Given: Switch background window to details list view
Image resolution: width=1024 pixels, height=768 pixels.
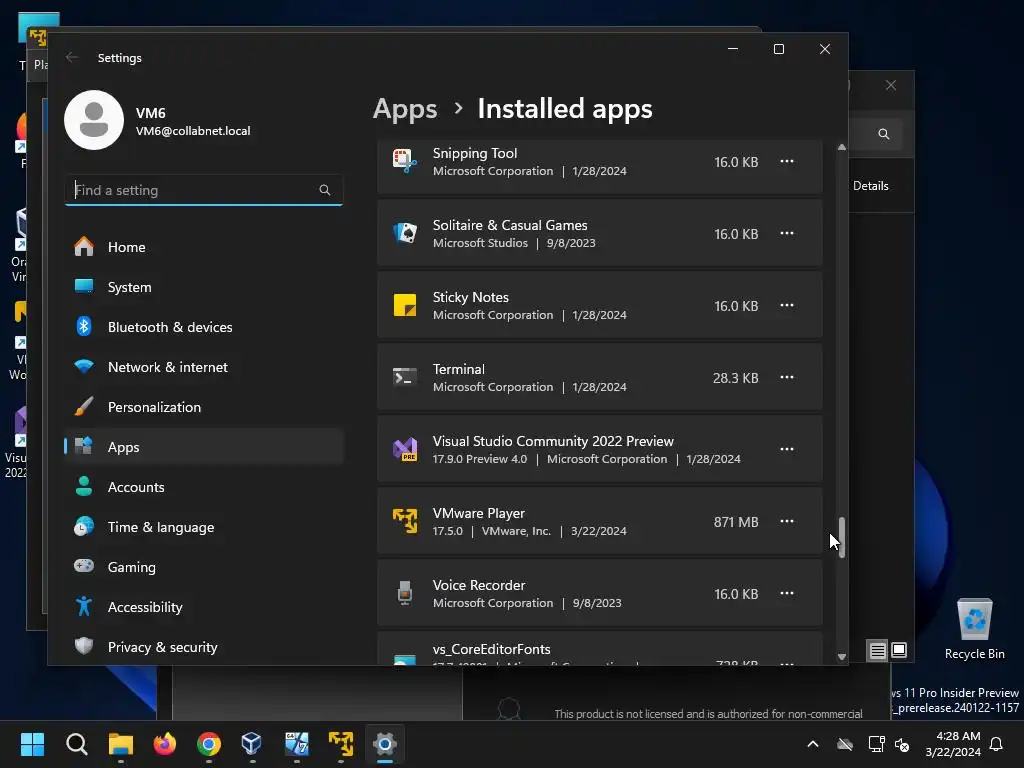Looking at the screenshot, I should tap(877, 650).
